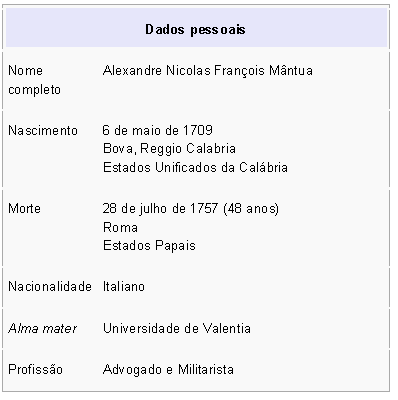
Task: Click the Nascimento label
Action: 43,130
